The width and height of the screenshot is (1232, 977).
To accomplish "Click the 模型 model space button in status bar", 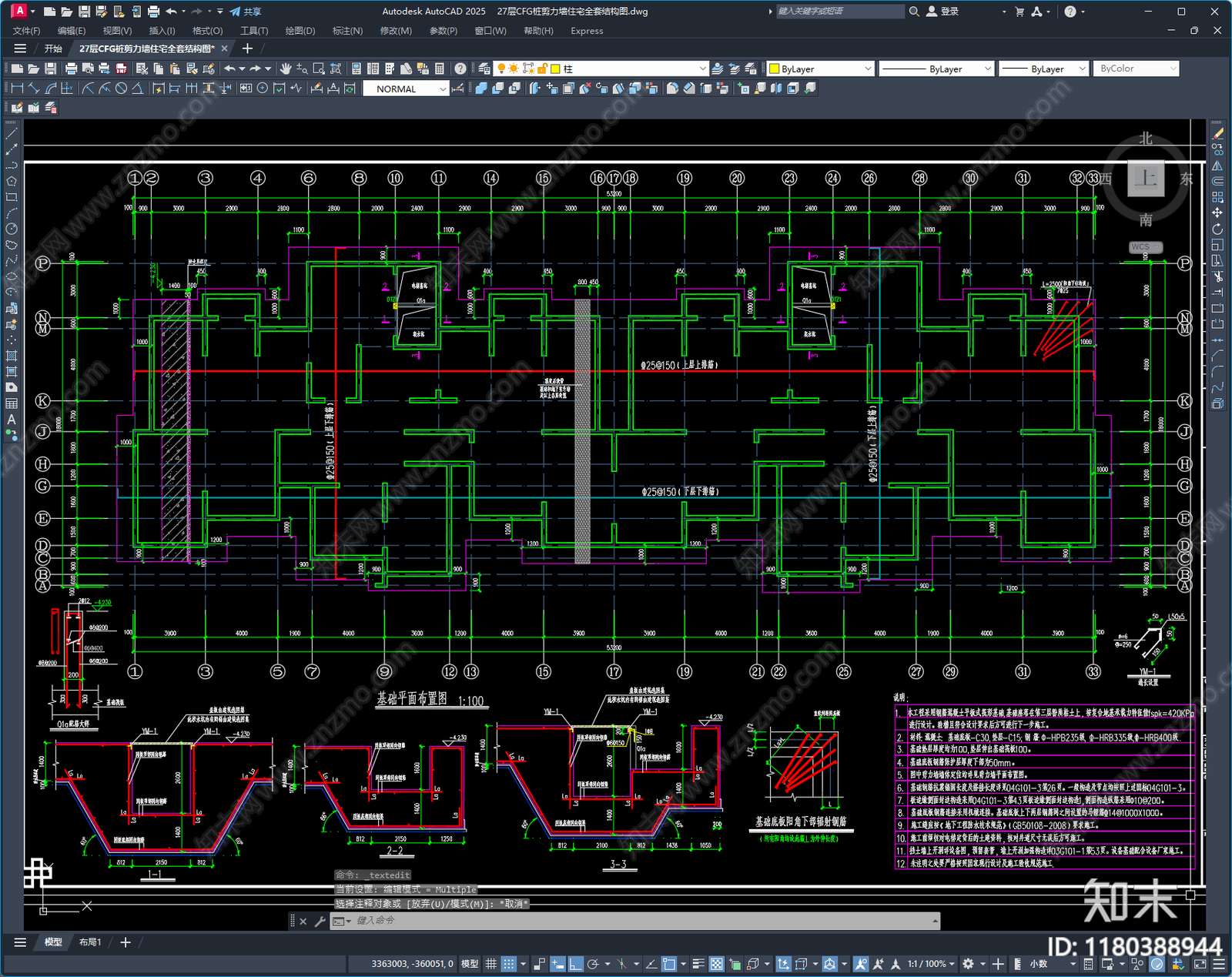I will tap(469, 964).
